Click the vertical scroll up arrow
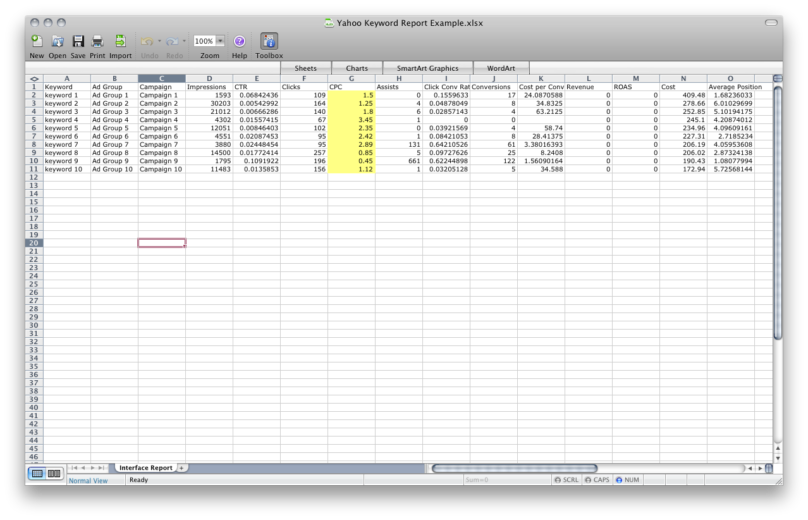 pyautogui.click(x=778, y=448)
